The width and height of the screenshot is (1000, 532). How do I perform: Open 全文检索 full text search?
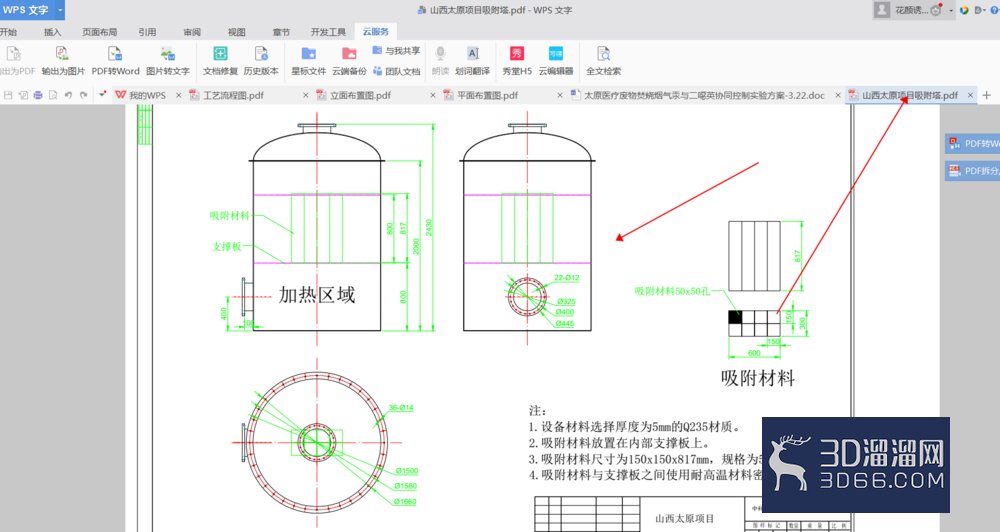click(603, 61)
